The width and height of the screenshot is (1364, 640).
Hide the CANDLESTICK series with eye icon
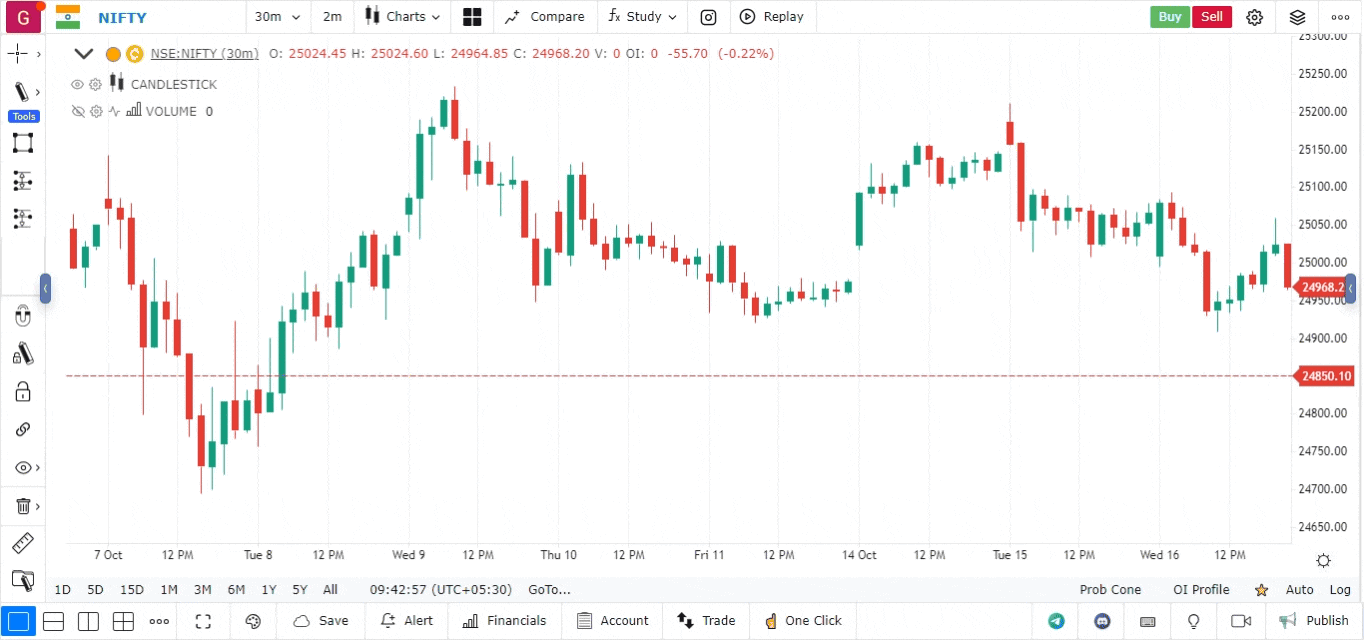[x=77, y=84]
